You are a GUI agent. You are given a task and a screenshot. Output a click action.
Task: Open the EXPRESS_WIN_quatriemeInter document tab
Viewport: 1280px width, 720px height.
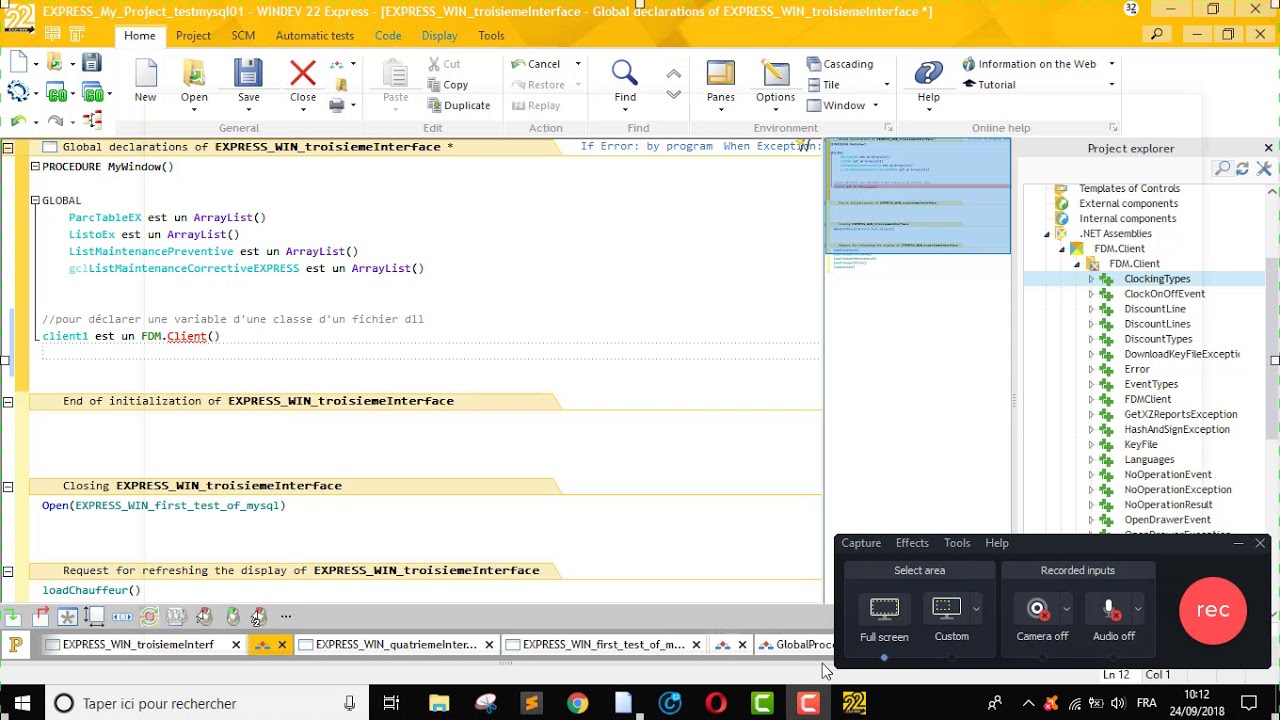pyautogui.click(x=397, y=645)
